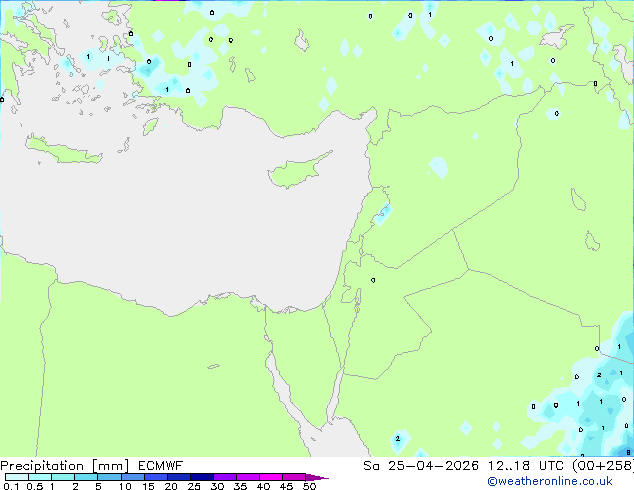Click the 'ECMWF' model label
This screenshot has width=634, height=490.
(x=161, y=466)
